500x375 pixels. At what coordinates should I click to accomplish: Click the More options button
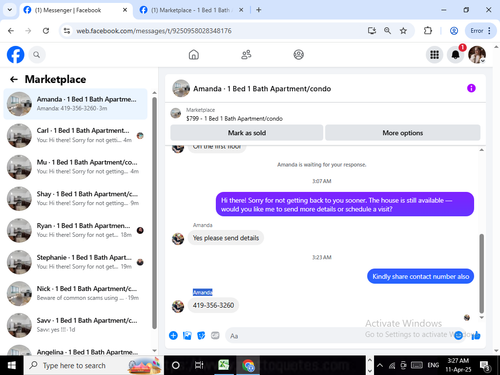point(403,133)
